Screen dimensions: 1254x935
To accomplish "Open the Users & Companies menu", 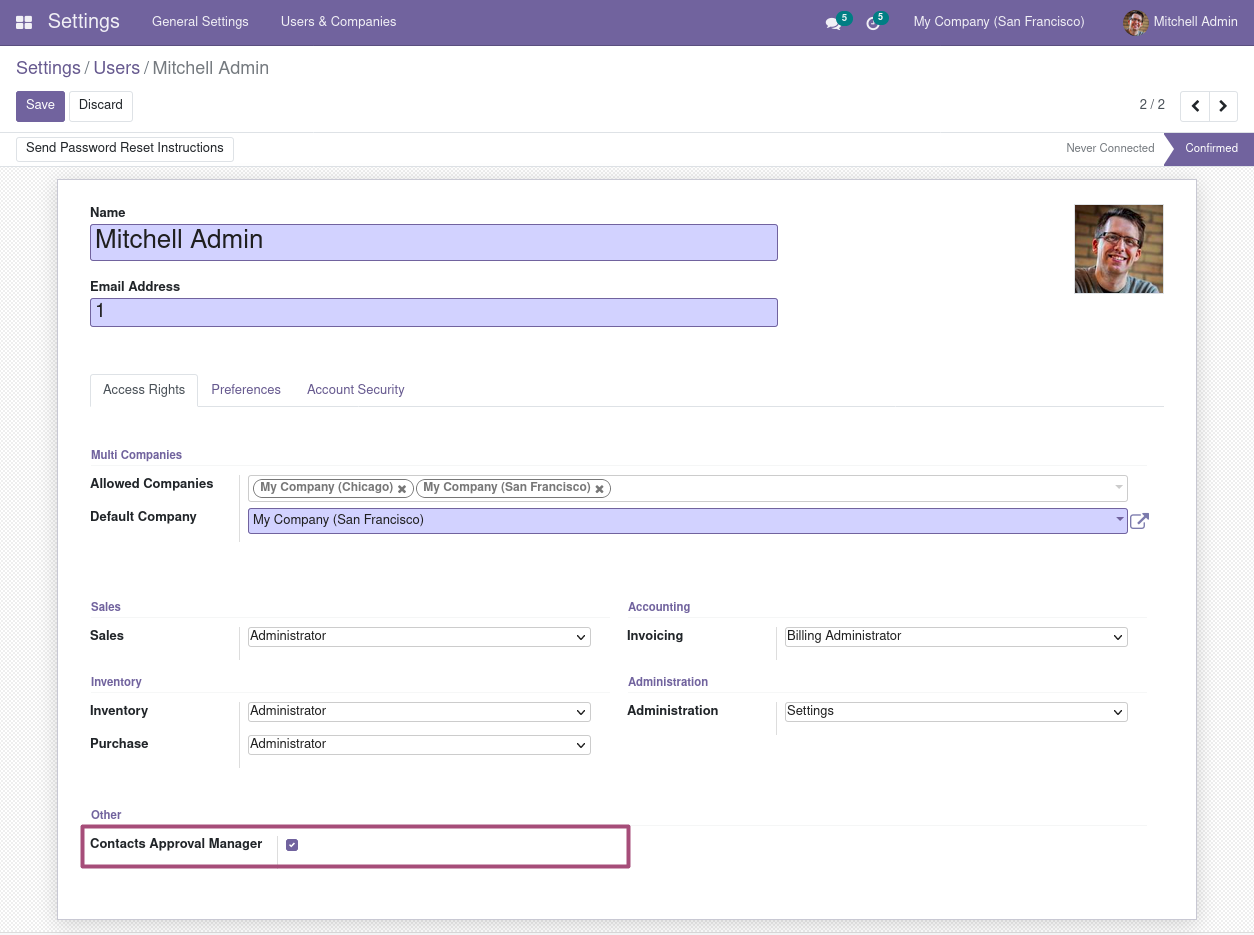I will pos(338,22).
